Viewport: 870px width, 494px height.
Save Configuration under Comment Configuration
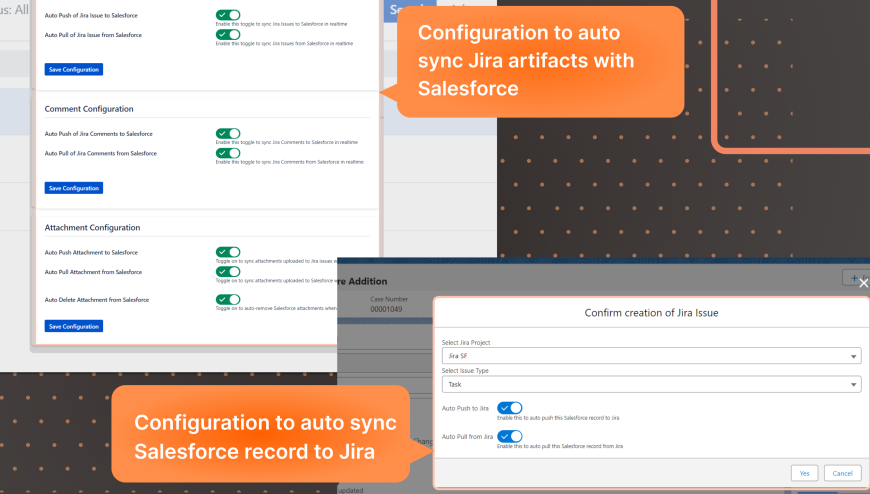[x=74, y=188]
